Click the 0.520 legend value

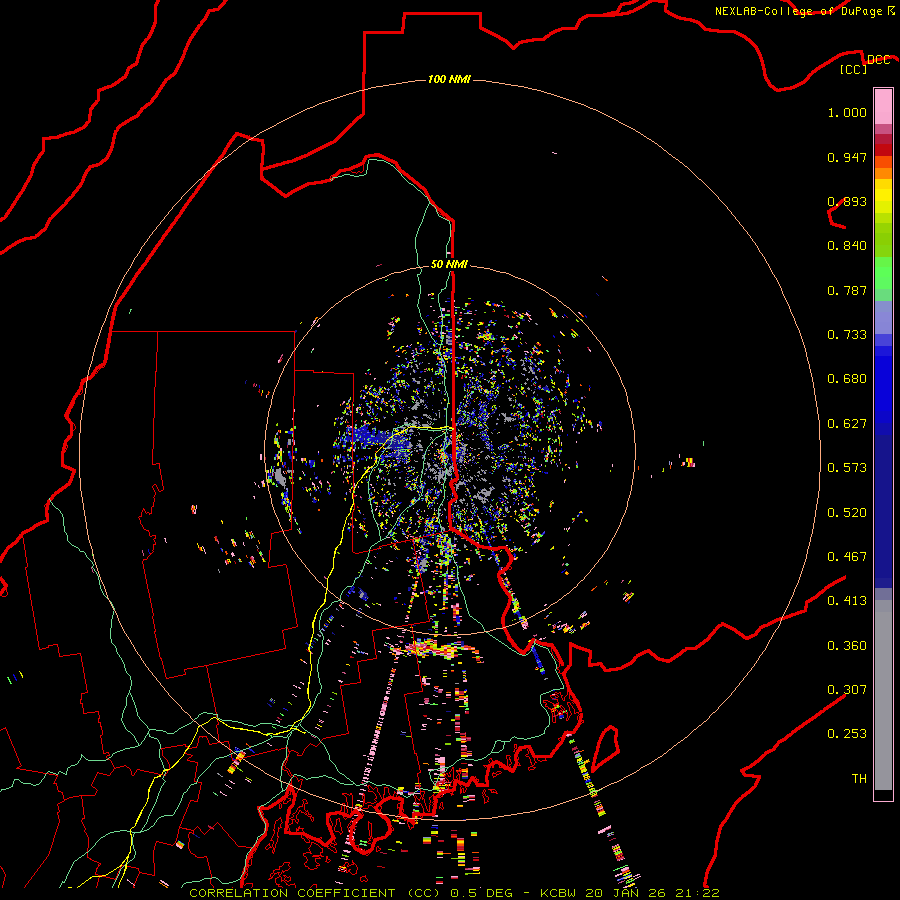(x=847, y=513)
